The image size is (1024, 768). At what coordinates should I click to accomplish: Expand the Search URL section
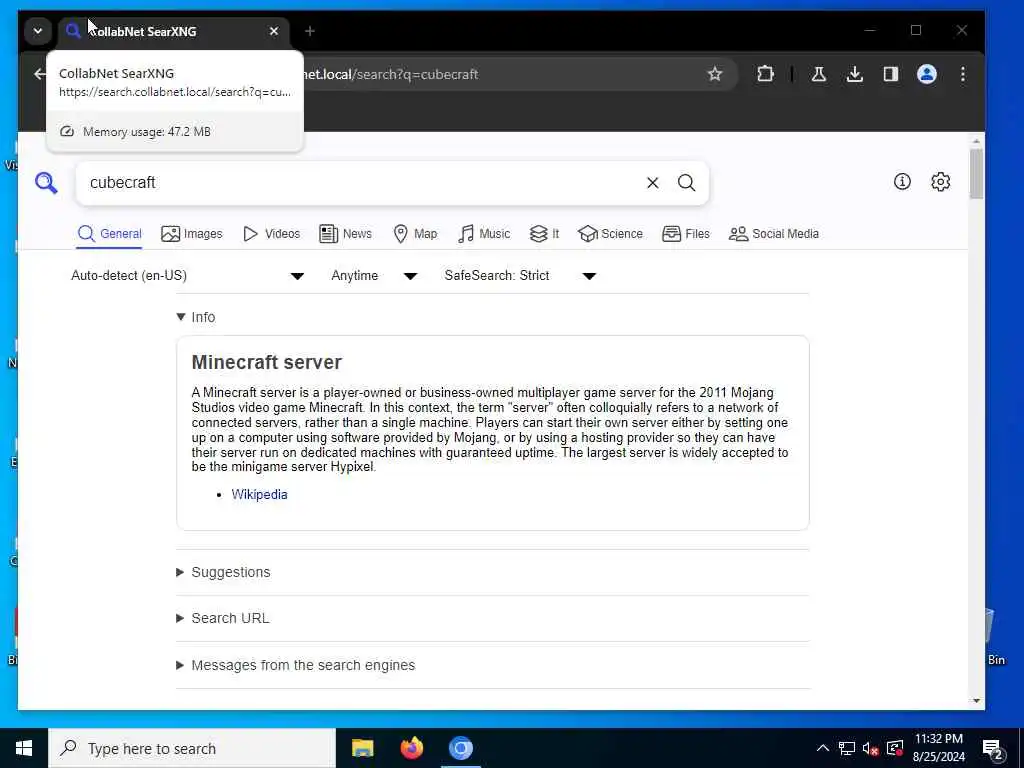click(x=223, y=618)
